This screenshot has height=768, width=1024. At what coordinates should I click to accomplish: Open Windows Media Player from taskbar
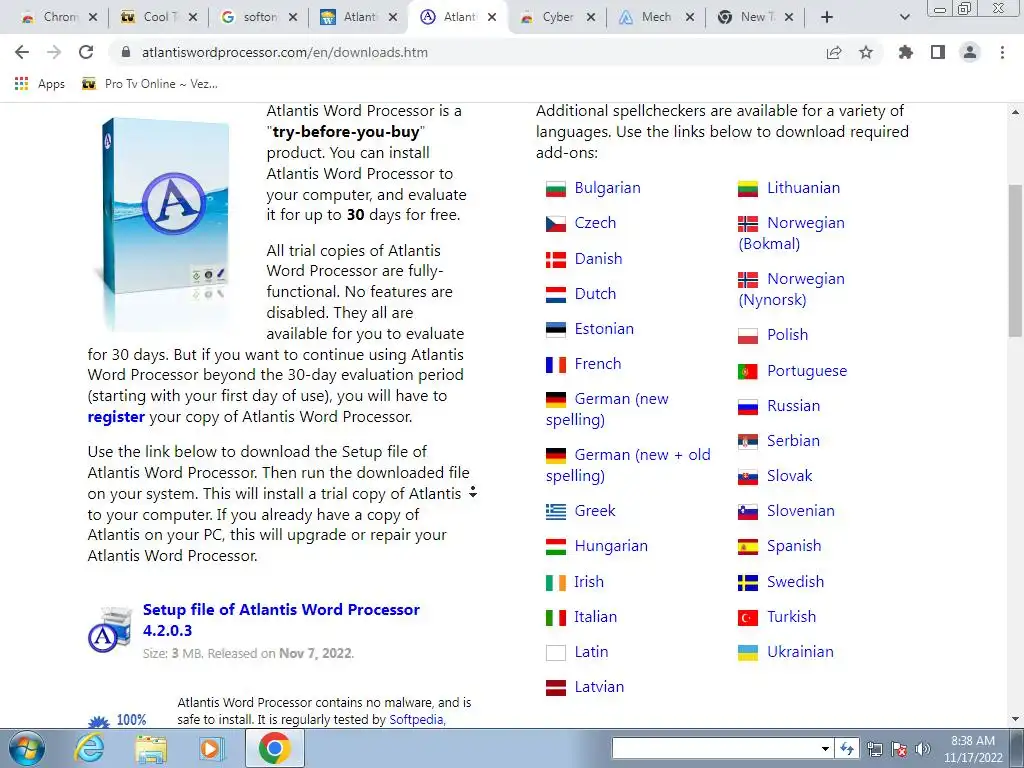(x=210, y=748)
